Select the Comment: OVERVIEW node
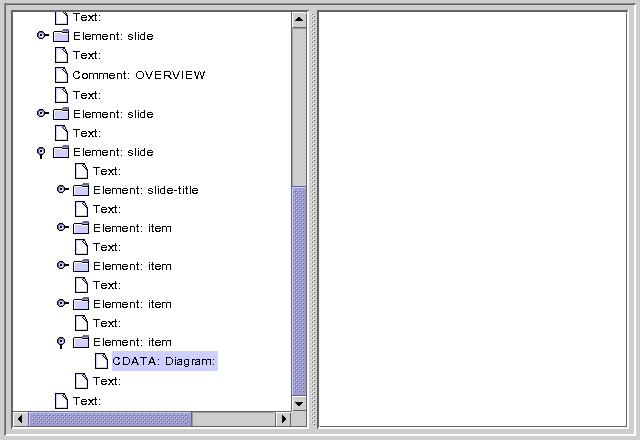 coord(139,75)
